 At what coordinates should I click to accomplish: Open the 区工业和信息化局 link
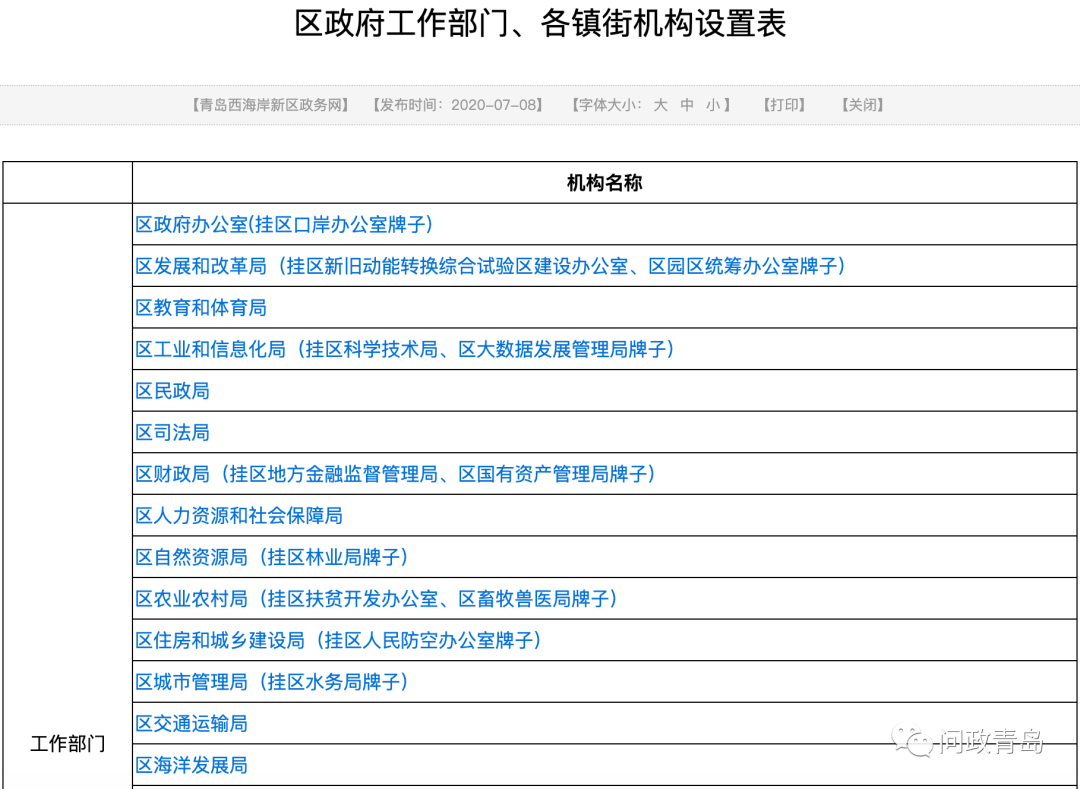coord(405,349)
